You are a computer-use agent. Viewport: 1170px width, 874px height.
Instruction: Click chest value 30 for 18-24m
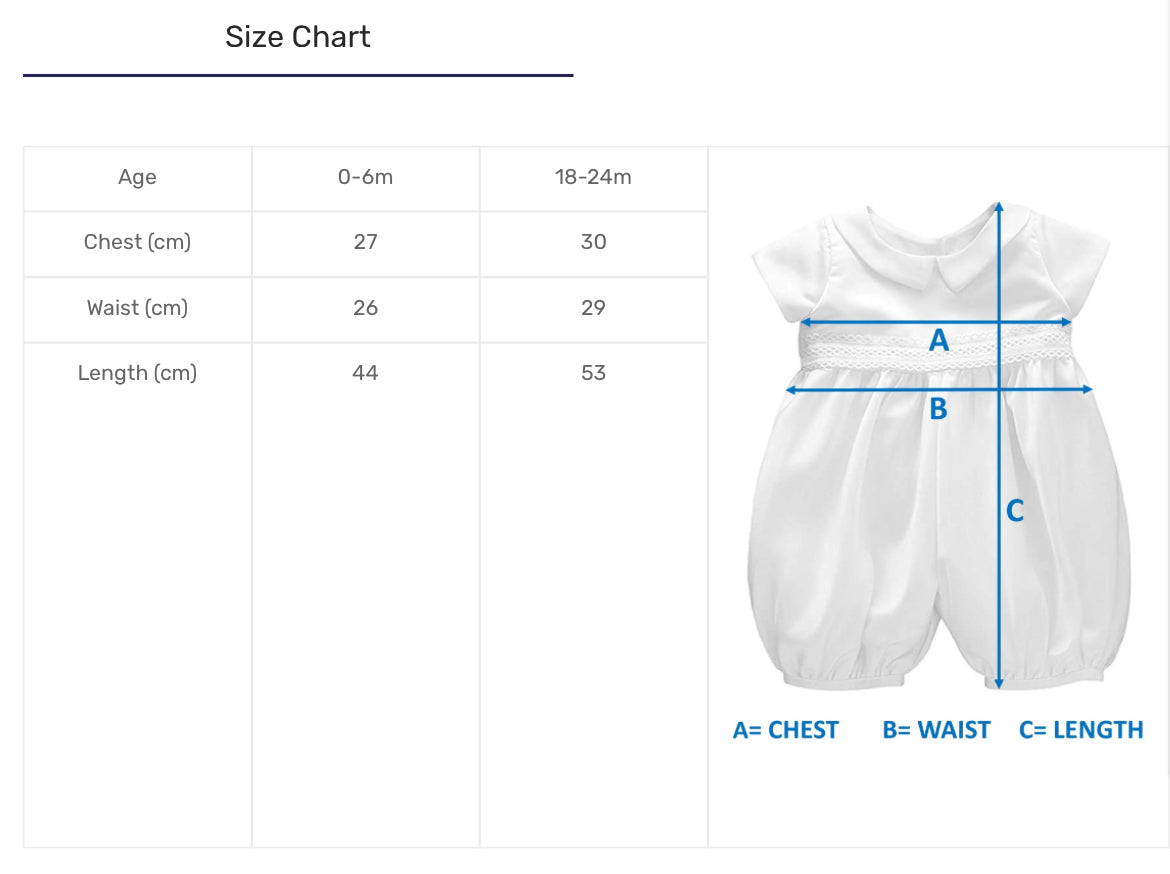(593, 242)
